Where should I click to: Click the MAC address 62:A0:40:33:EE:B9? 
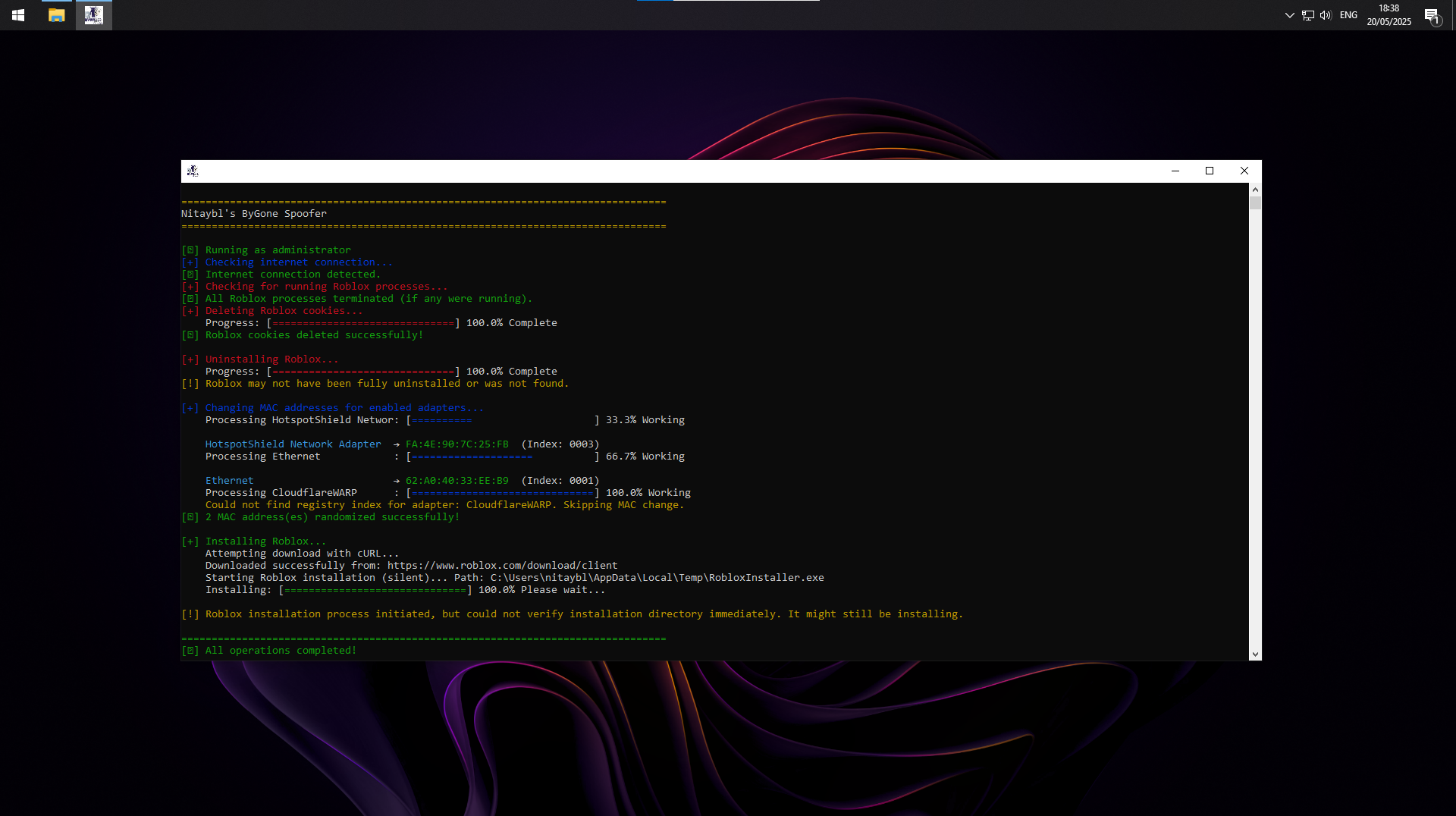click(457, 481)
